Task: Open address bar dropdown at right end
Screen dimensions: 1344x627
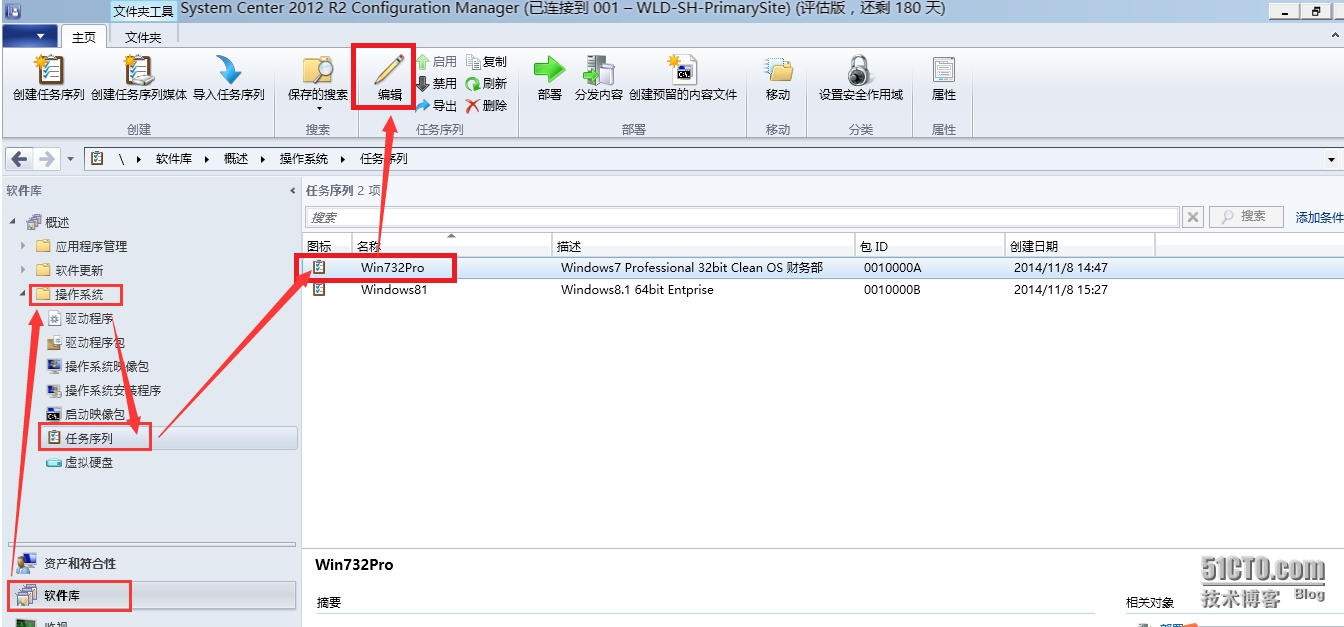Action: [x=1331, y=159]
